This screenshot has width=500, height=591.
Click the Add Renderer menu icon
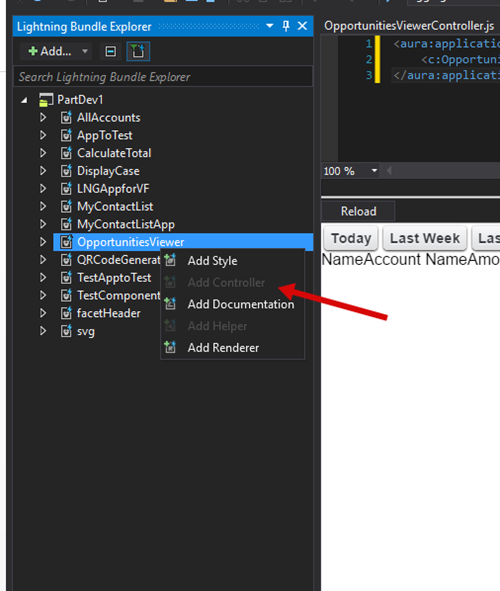click(x=170, y=347)
